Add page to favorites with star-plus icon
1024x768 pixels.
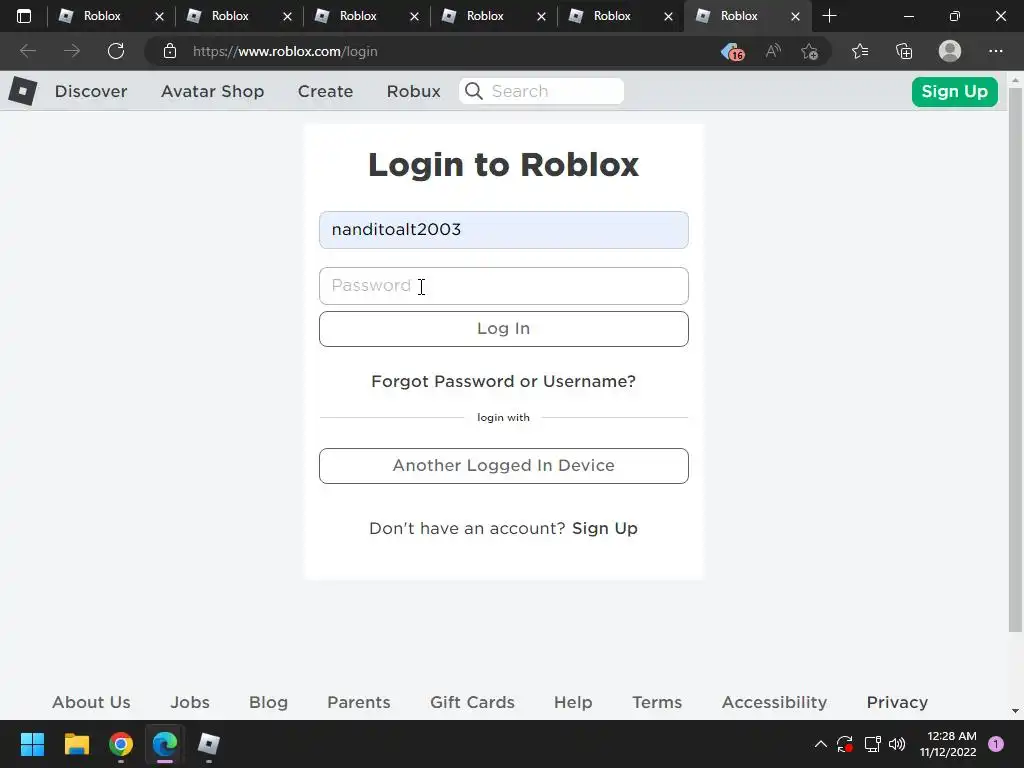810,52
